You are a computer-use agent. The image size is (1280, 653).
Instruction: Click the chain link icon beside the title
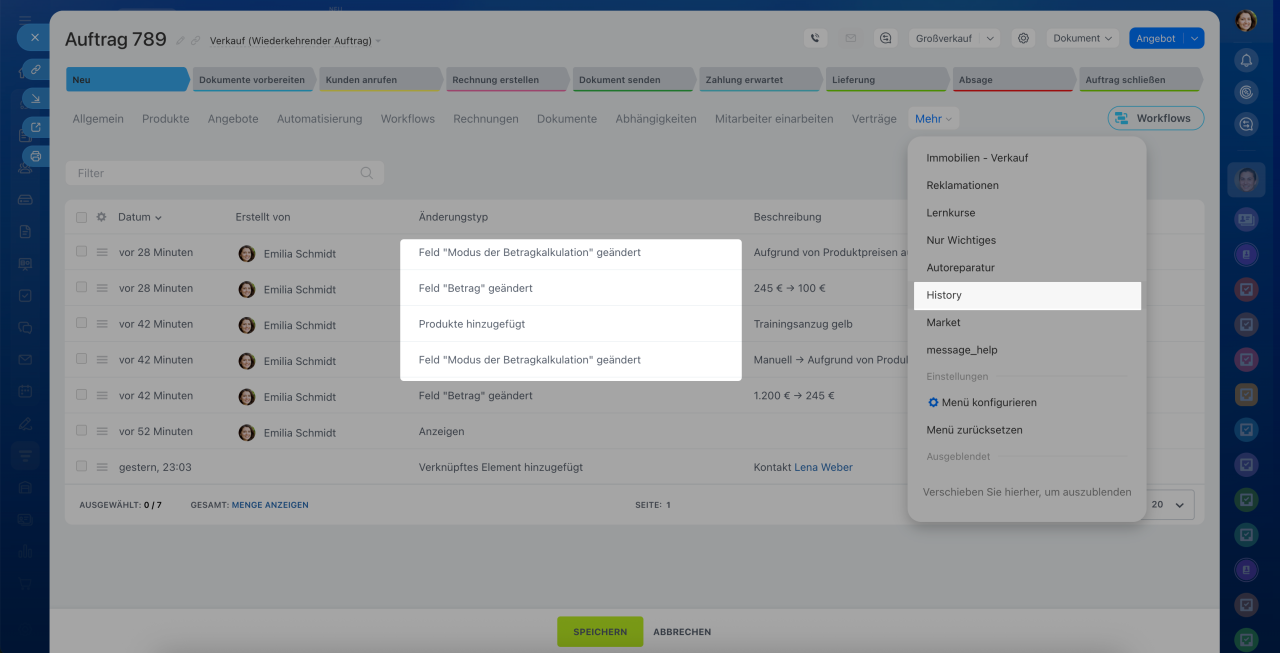[x=196, y=41]
